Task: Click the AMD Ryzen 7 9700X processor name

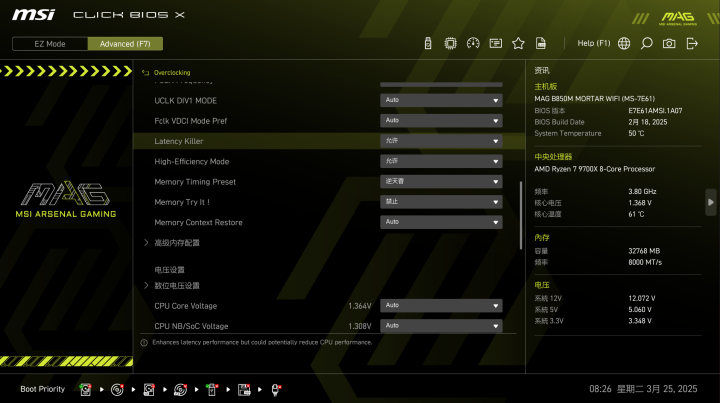Action: (595, 169)
